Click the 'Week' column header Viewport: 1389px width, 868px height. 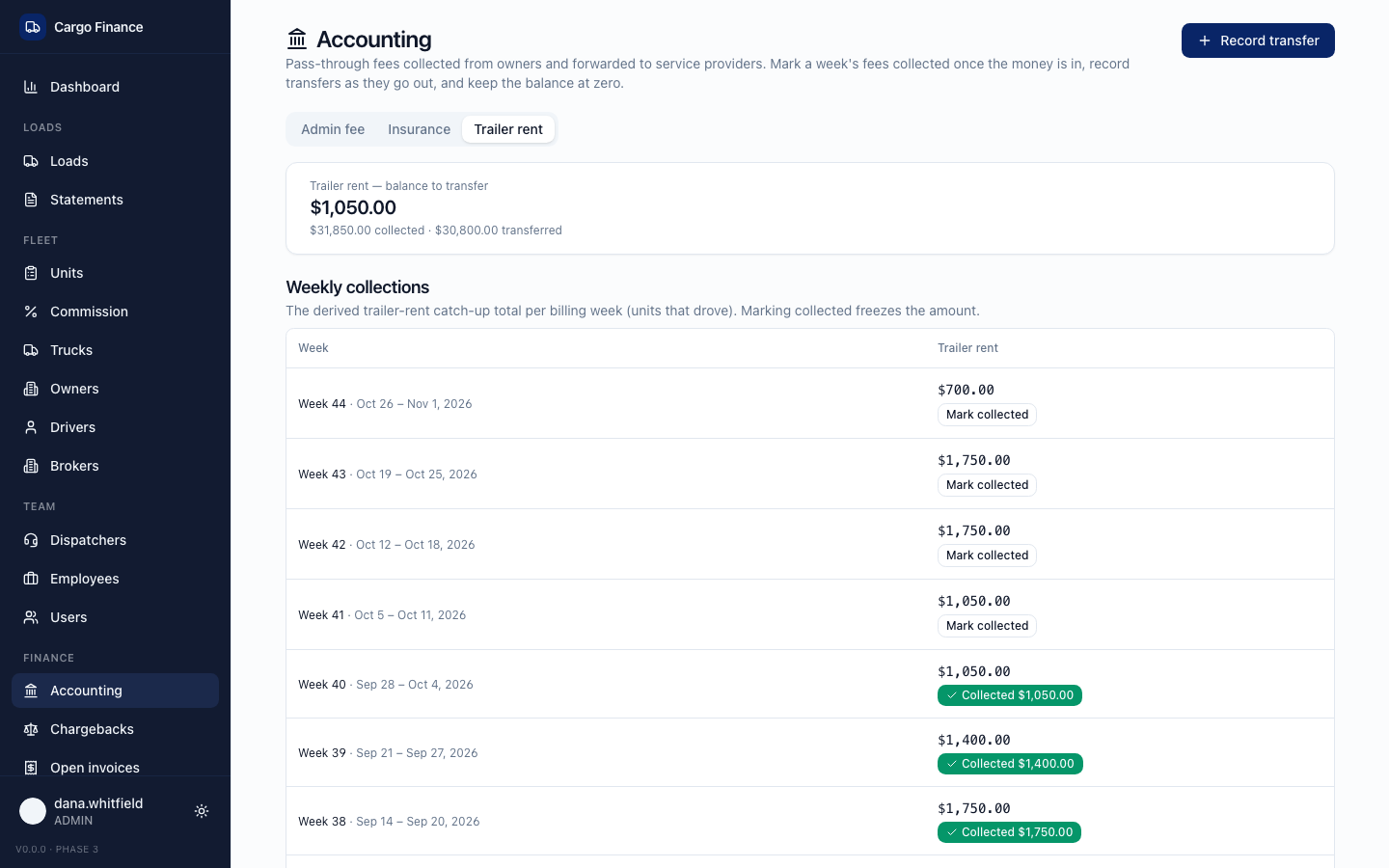313,348
